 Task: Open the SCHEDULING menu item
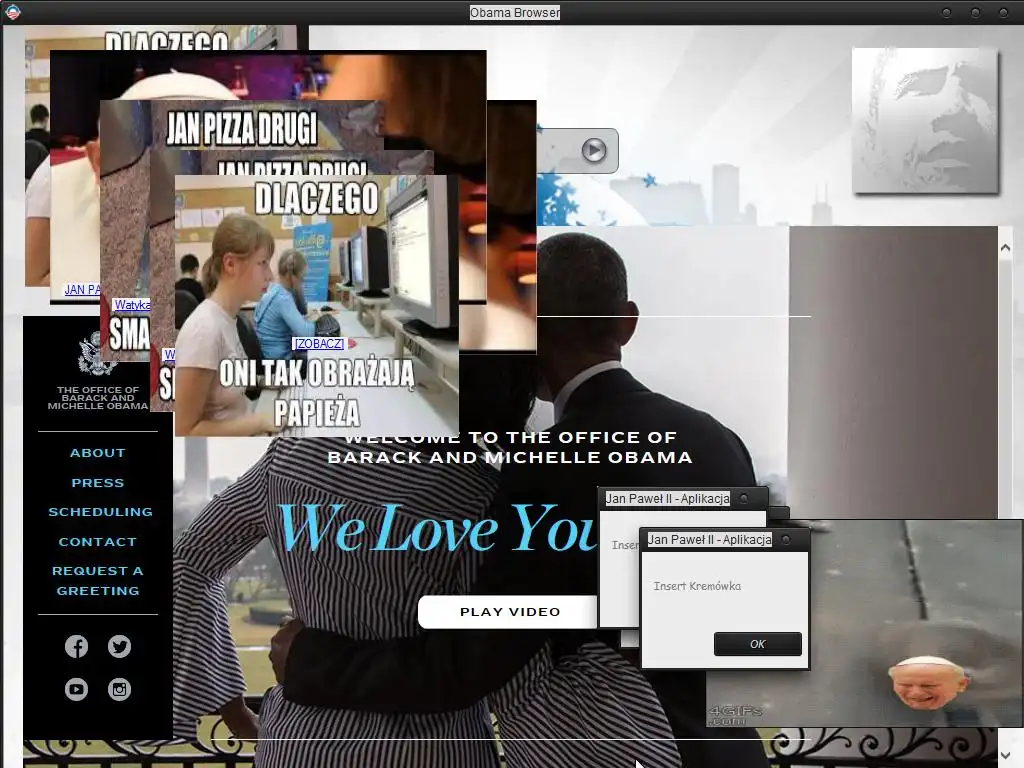[101, 512]
